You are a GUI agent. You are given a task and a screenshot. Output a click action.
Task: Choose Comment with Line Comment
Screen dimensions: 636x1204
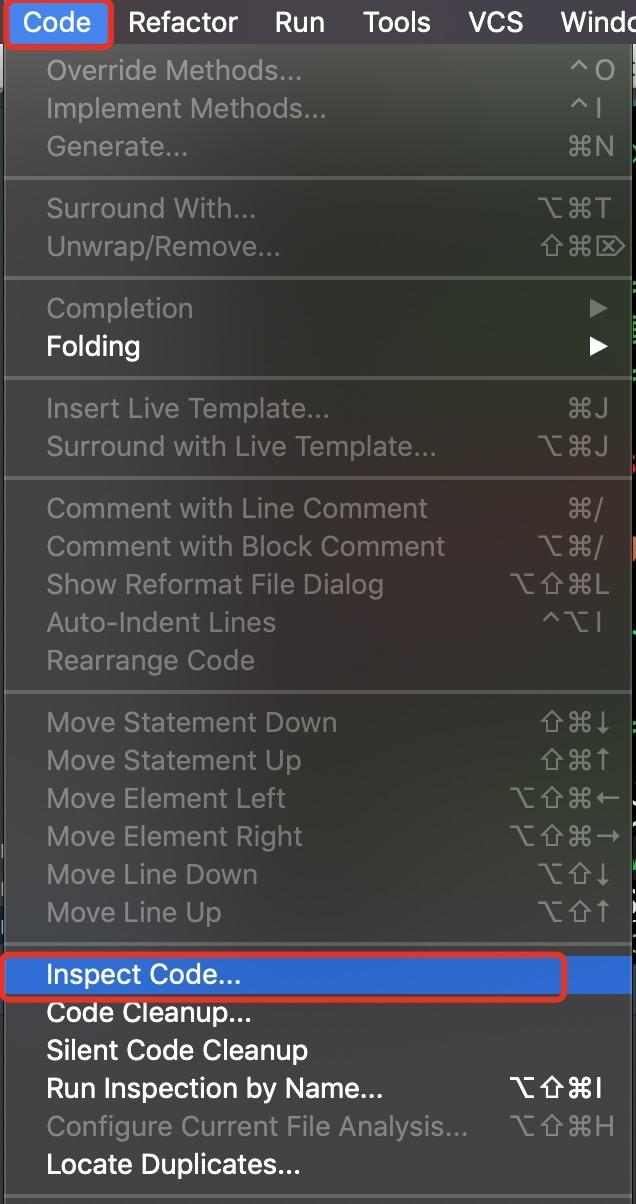pyautogui.click(x=237, y=508)
